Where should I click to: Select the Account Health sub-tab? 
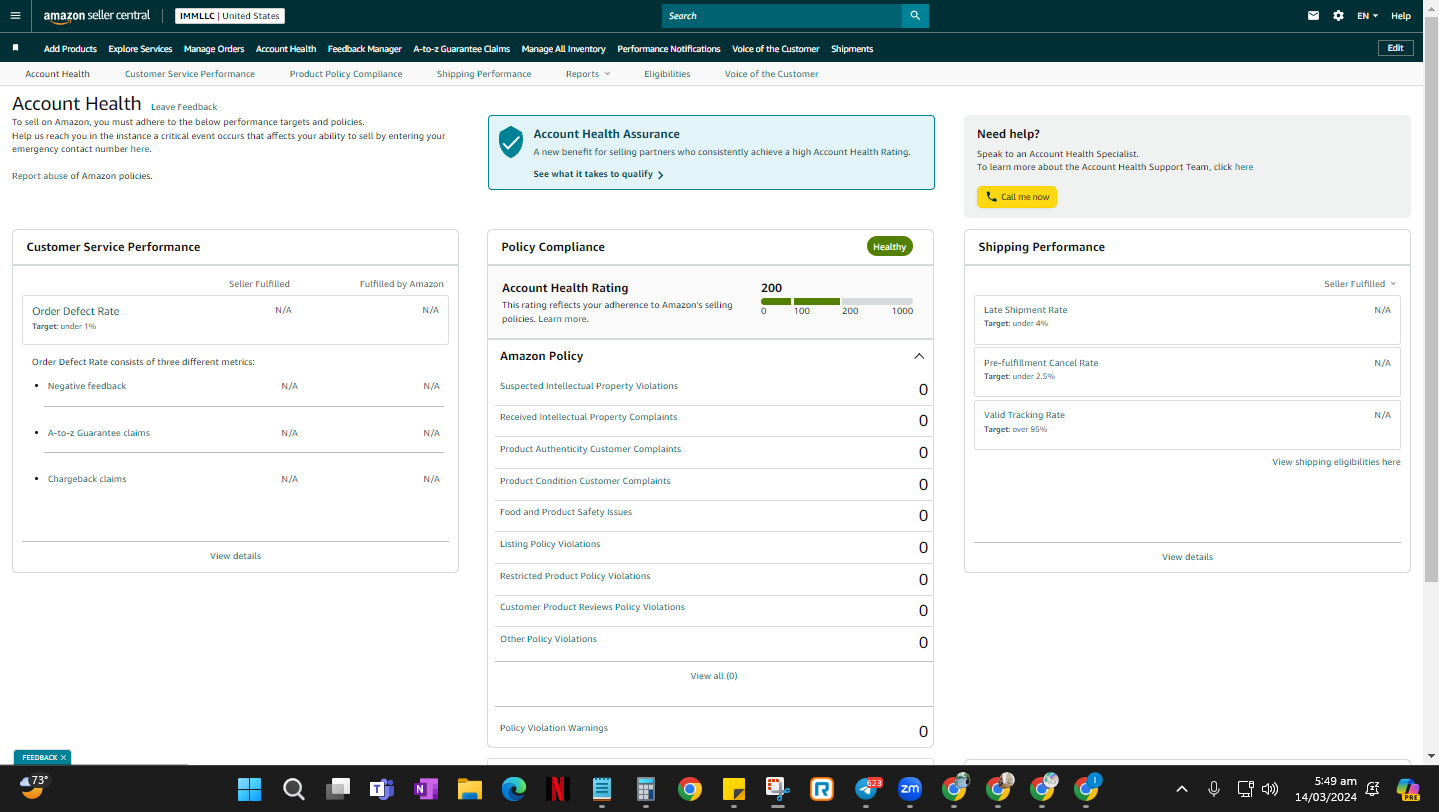pyautogui.click(x=57, y=74)
